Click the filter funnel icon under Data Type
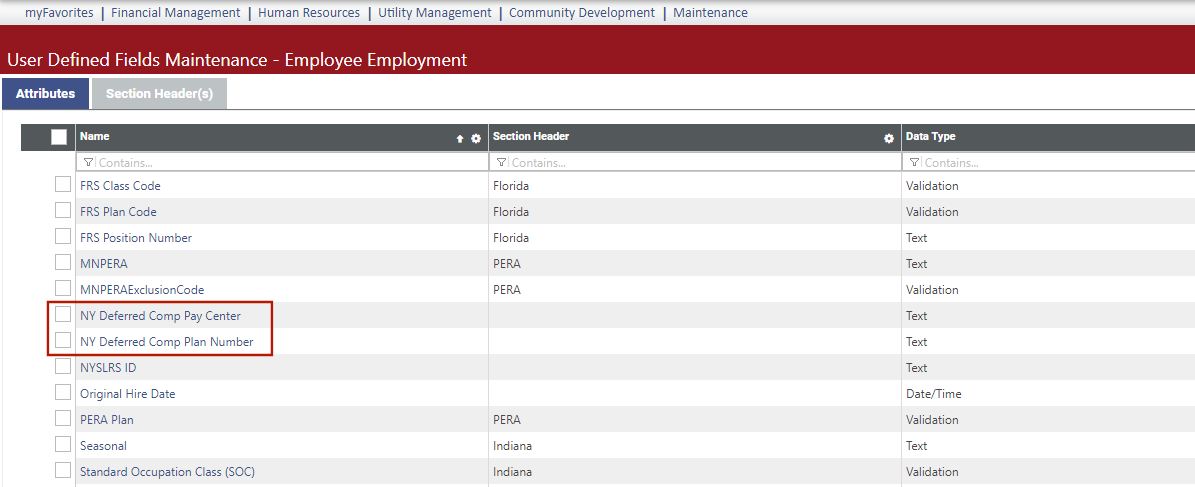 point(914,162)
